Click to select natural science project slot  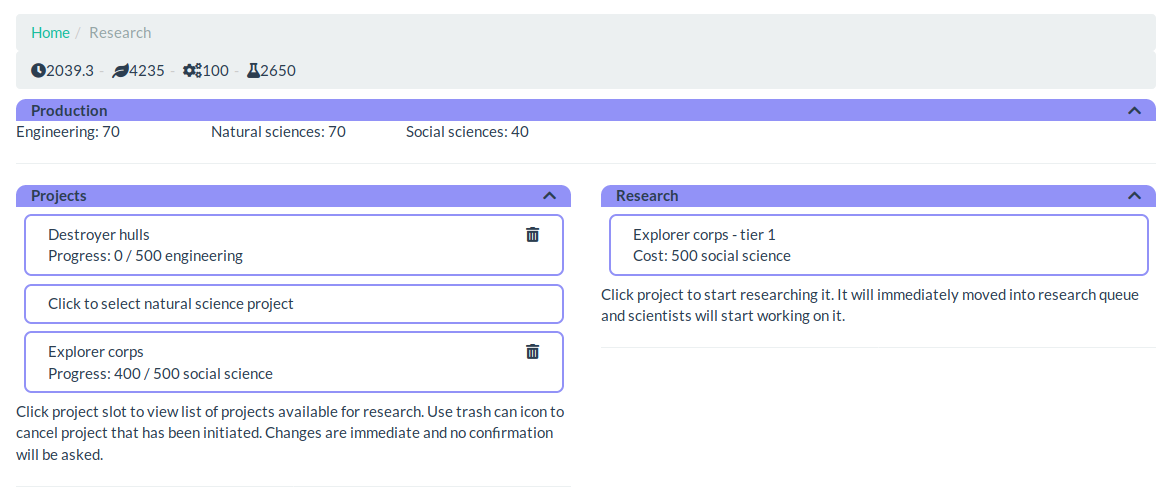point(294,304)
